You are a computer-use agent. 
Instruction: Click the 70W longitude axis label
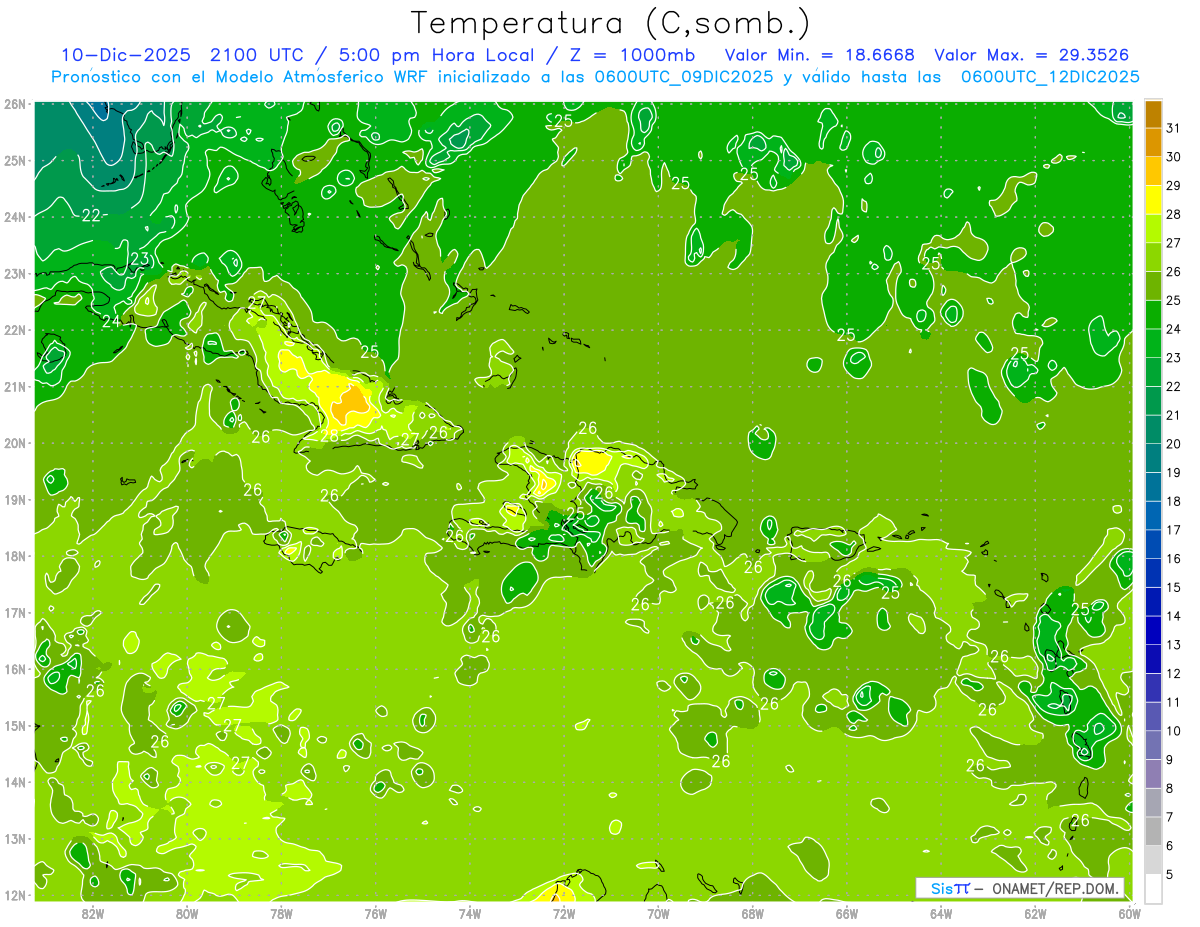[x=658, y=913]
